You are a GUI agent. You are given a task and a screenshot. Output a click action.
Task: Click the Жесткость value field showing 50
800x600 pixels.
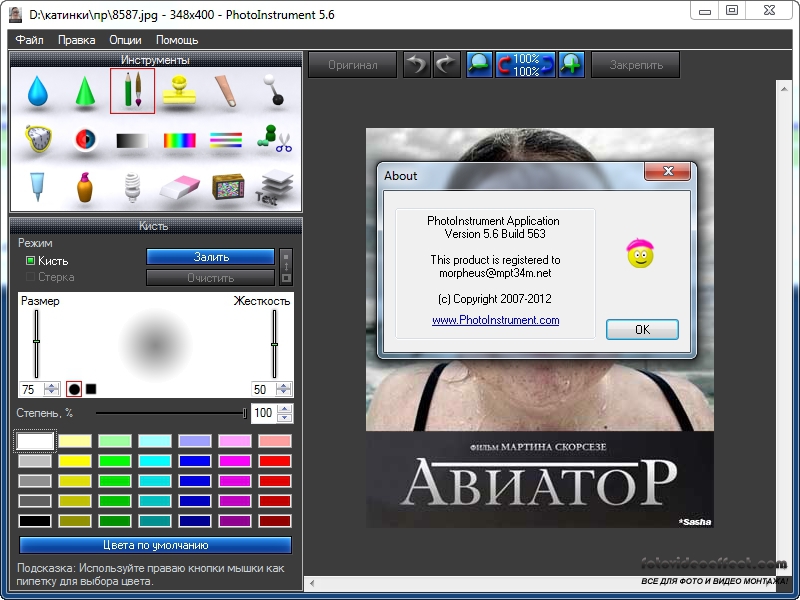[x=264, y=389]
